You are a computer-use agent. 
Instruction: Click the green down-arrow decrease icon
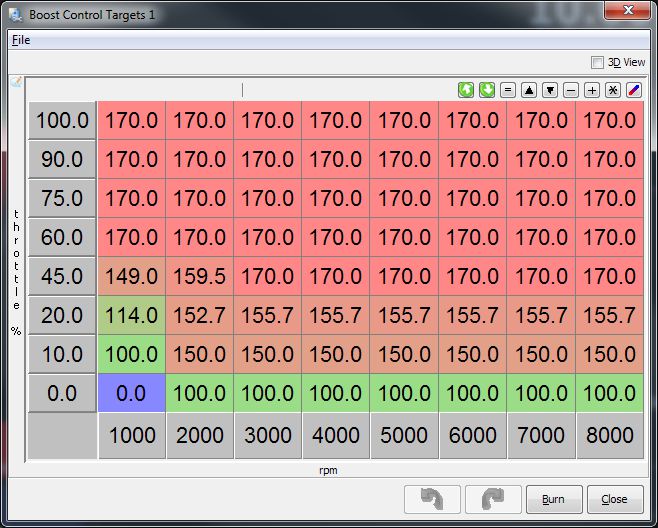point(487,90)
